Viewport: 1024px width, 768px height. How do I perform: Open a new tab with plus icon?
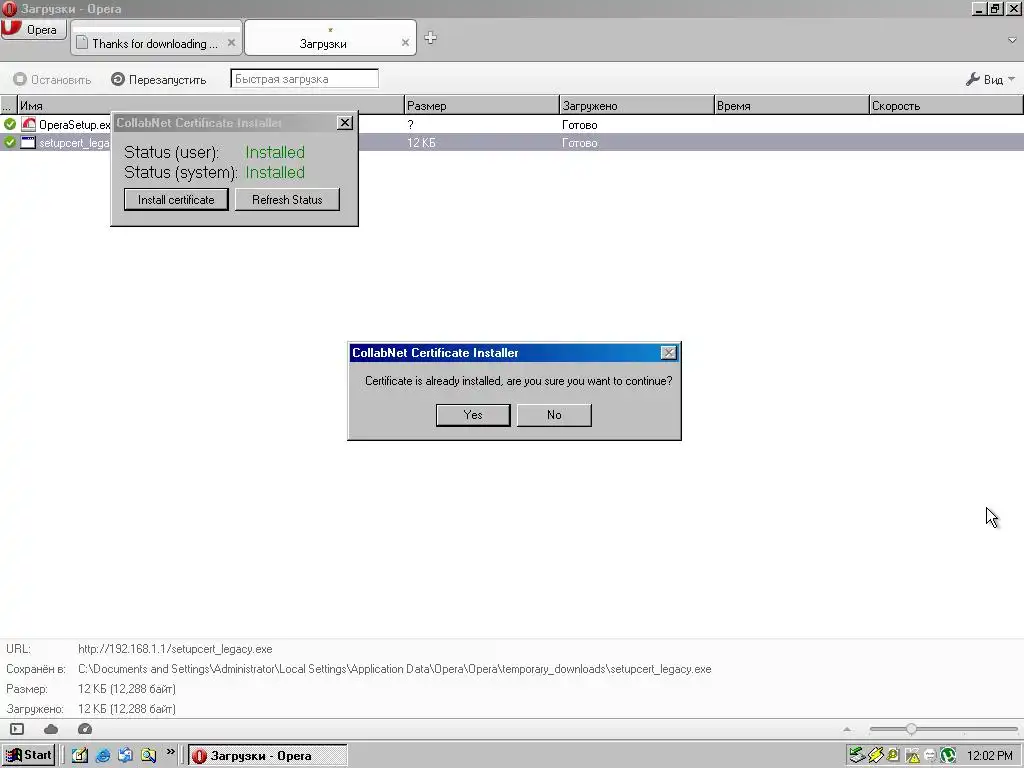(430, 38)
